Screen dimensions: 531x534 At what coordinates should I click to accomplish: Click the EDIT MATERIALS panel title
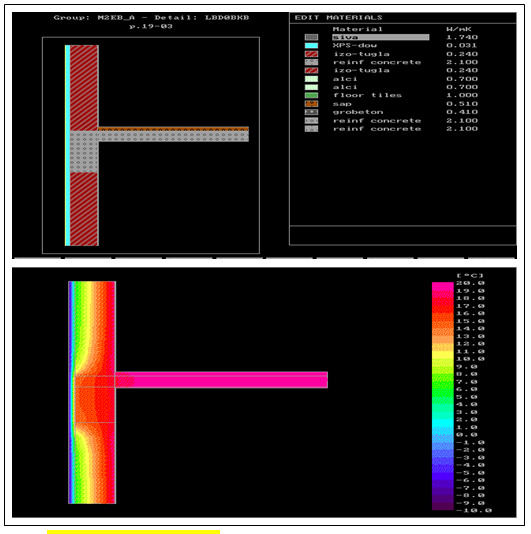(338, 18)
